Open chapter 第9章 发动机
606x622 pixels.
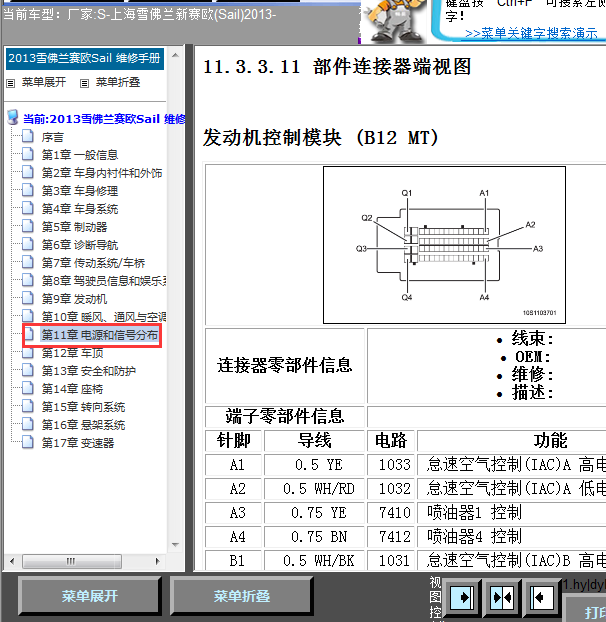coord(75,299)
